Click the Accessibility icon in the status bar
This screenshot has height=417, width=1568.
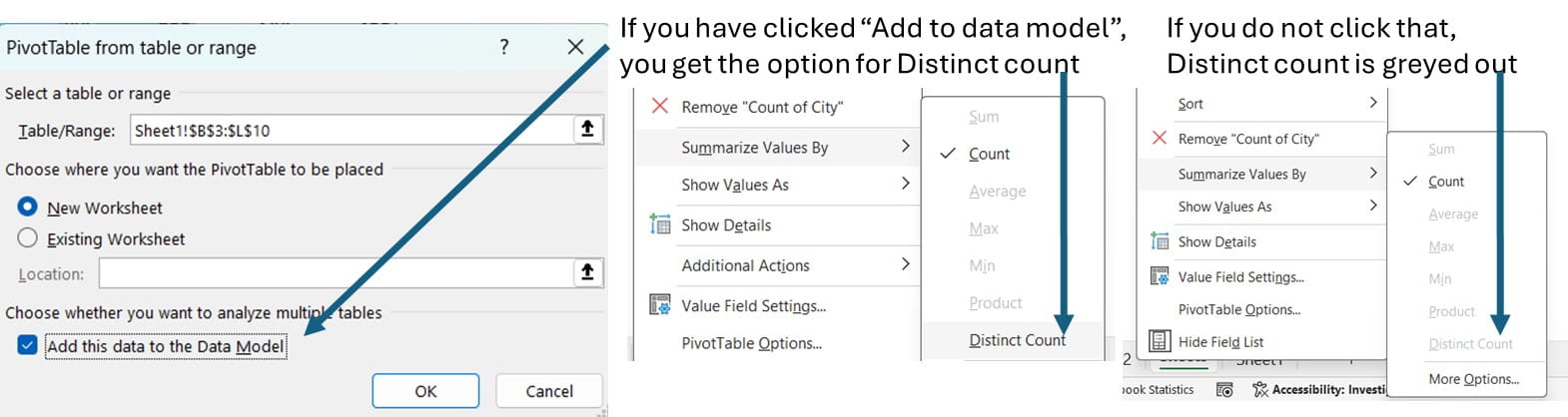1260,389
